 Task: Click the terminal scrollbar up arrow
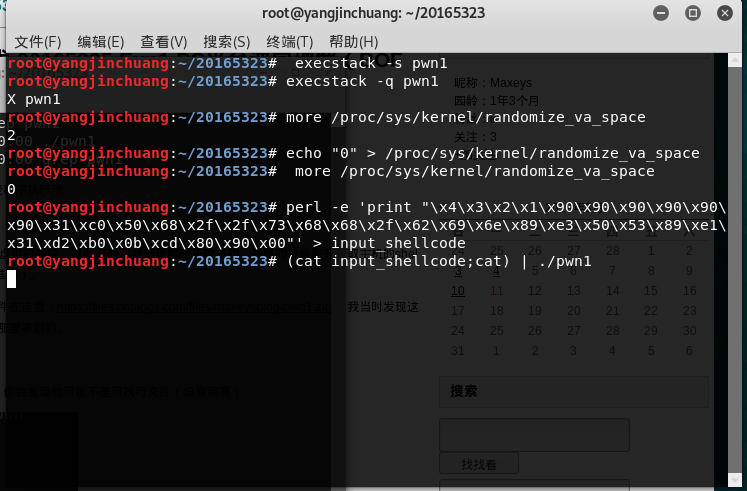[735, 60]
